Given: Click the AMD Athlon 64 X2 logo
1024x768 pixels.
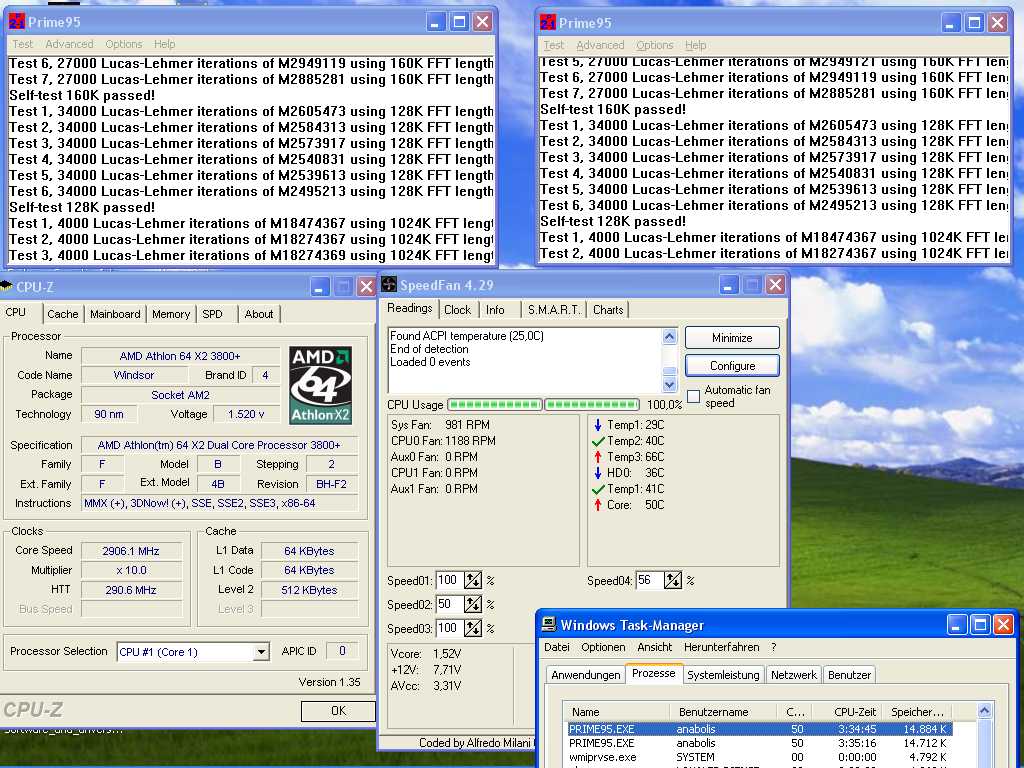Looking at the screenshot, I should coord(320,385).
